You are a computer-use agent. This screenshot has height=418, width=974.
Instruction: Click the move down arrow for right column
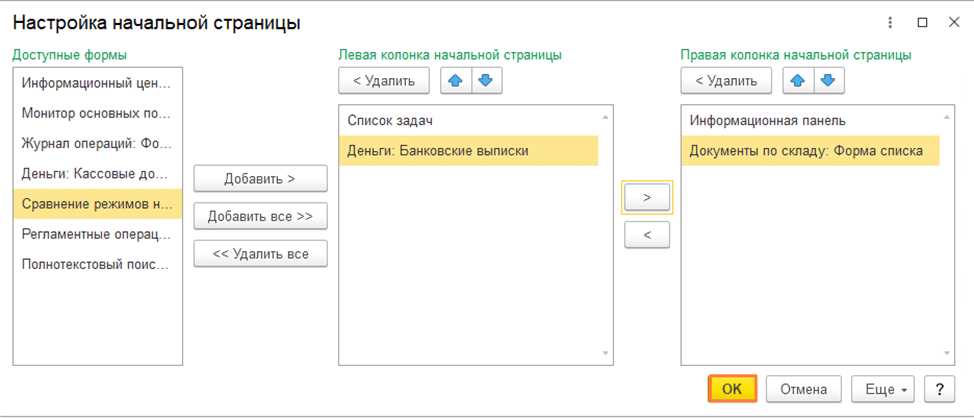click(x=828, y=81)
